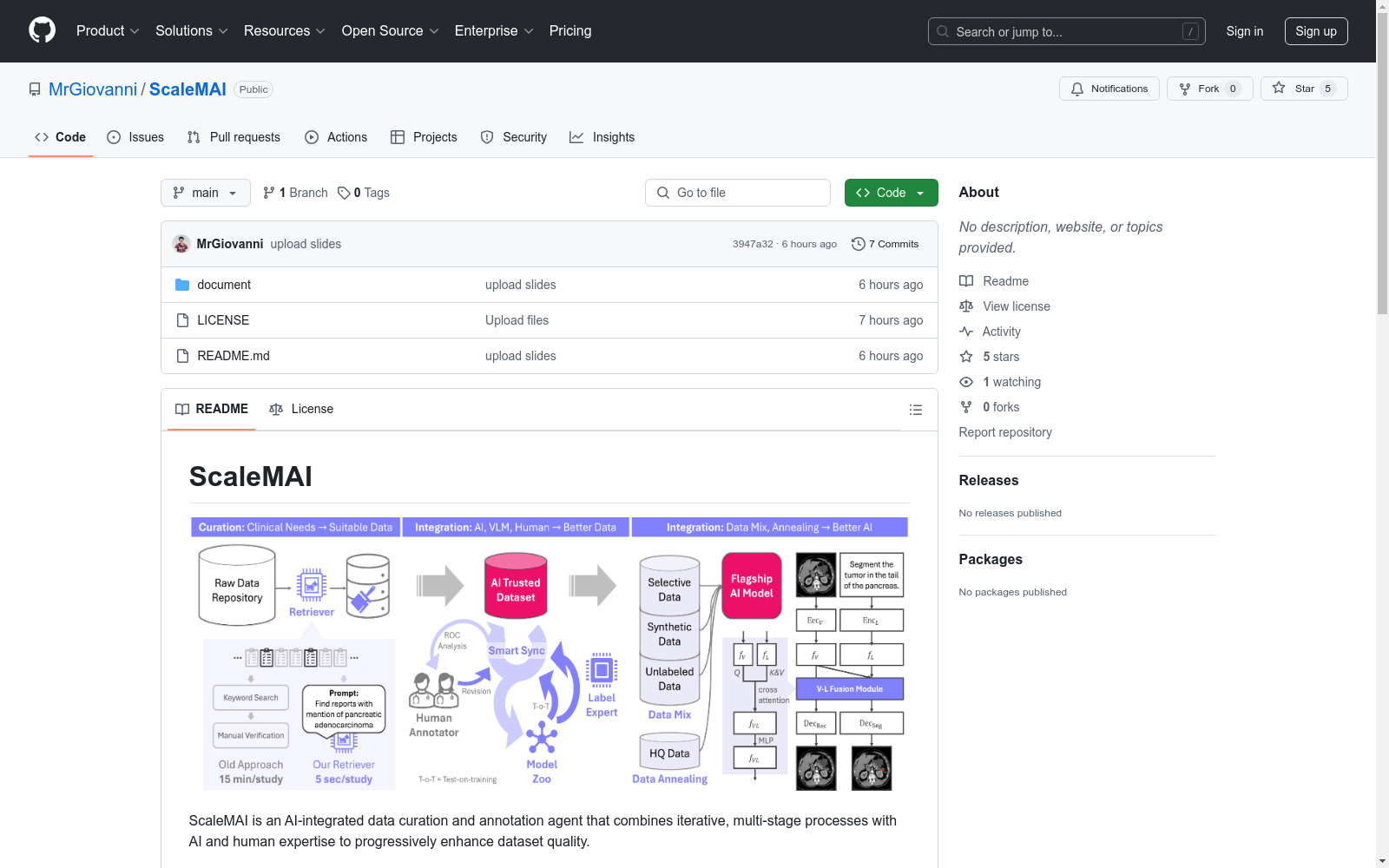Click the Go to file field
Screen dimensions: 1389x868
pos(738,193)
